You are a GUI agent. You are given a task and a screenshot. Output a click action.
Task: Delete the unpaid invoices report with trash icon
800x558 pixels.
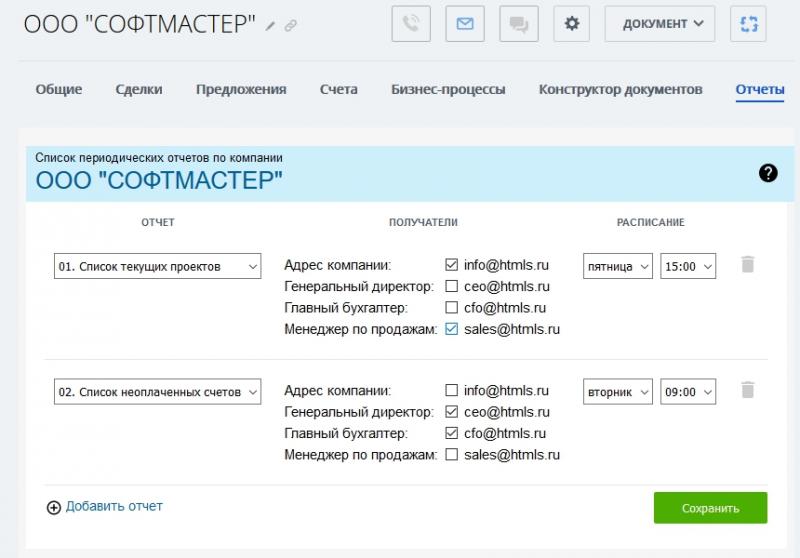[x=747, y=391]
